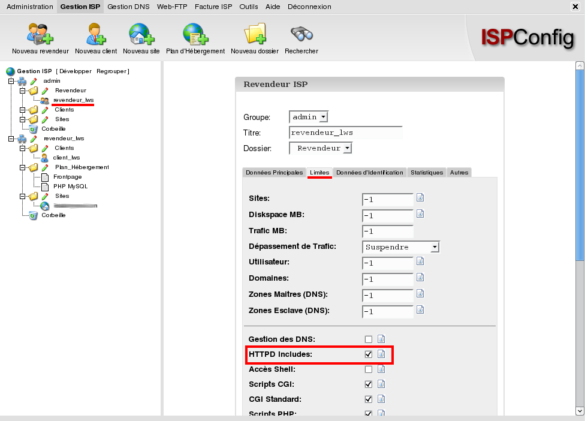Click the Nouveau client toolbar icon
The image size is (585, 421).
tap(96, 34)
